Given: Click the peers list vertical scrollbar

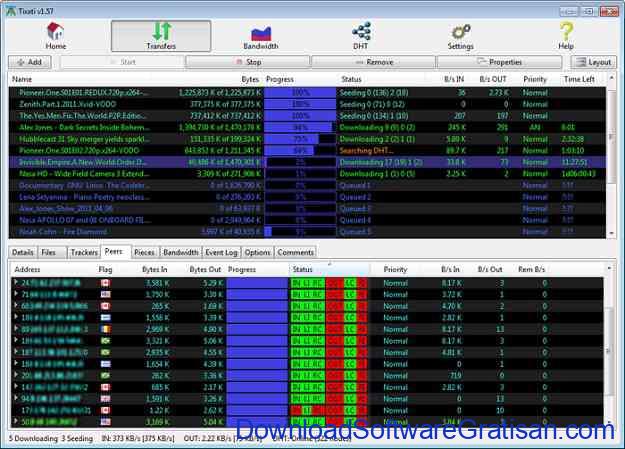Looking at the screenshot, I should [609, 351].
